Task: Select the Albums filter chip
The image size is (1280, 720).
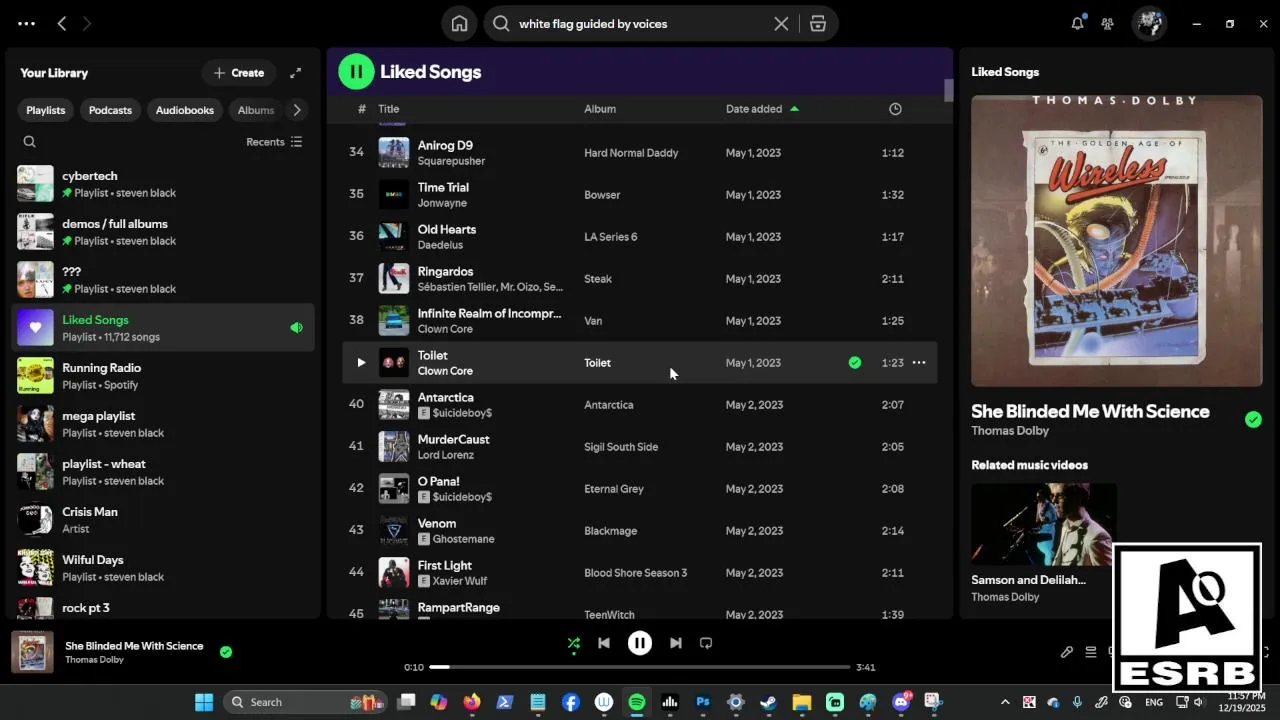Action: 255,110
